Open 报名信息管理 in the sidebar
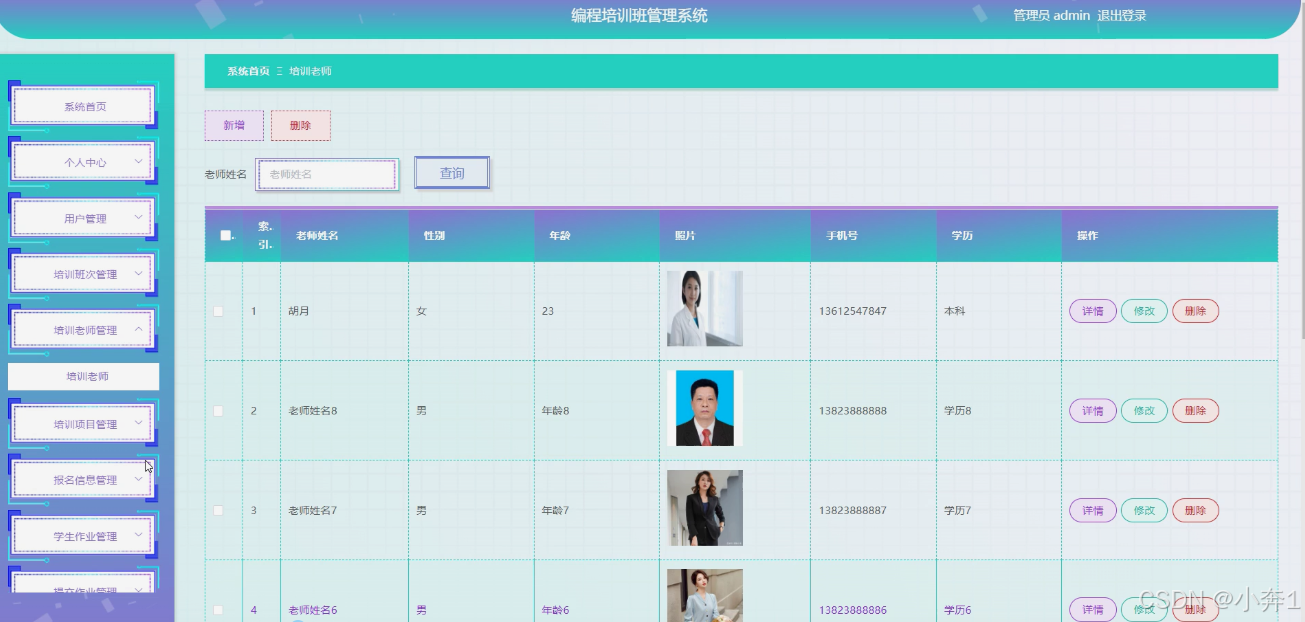 click(83, 480)
